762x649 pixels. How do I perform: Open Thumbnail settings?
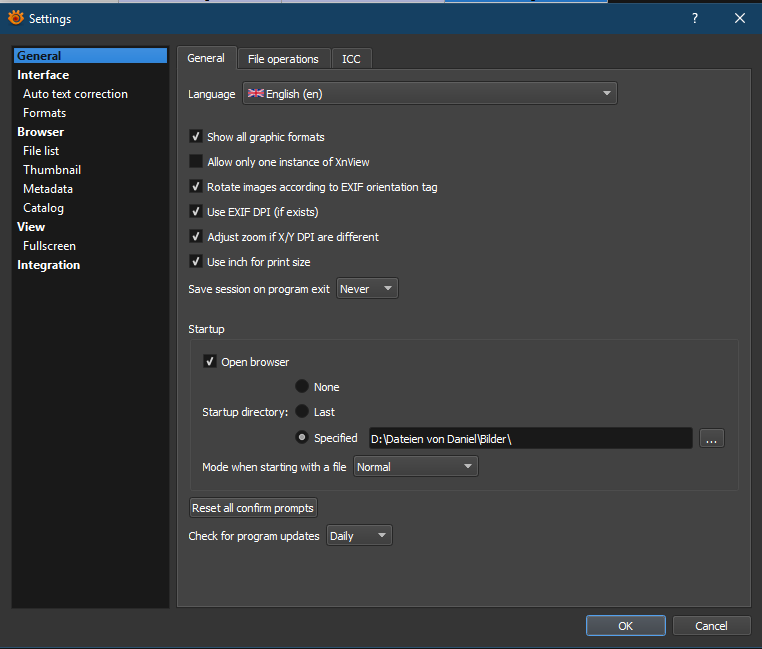click(x=52, y=170)
